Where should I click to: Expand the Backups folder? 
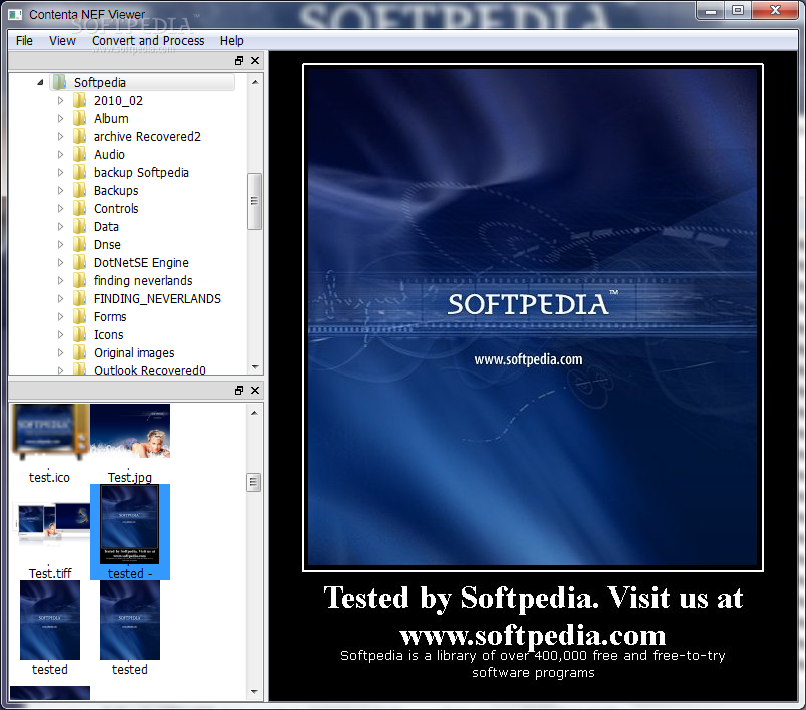click(x=60, y=190)
